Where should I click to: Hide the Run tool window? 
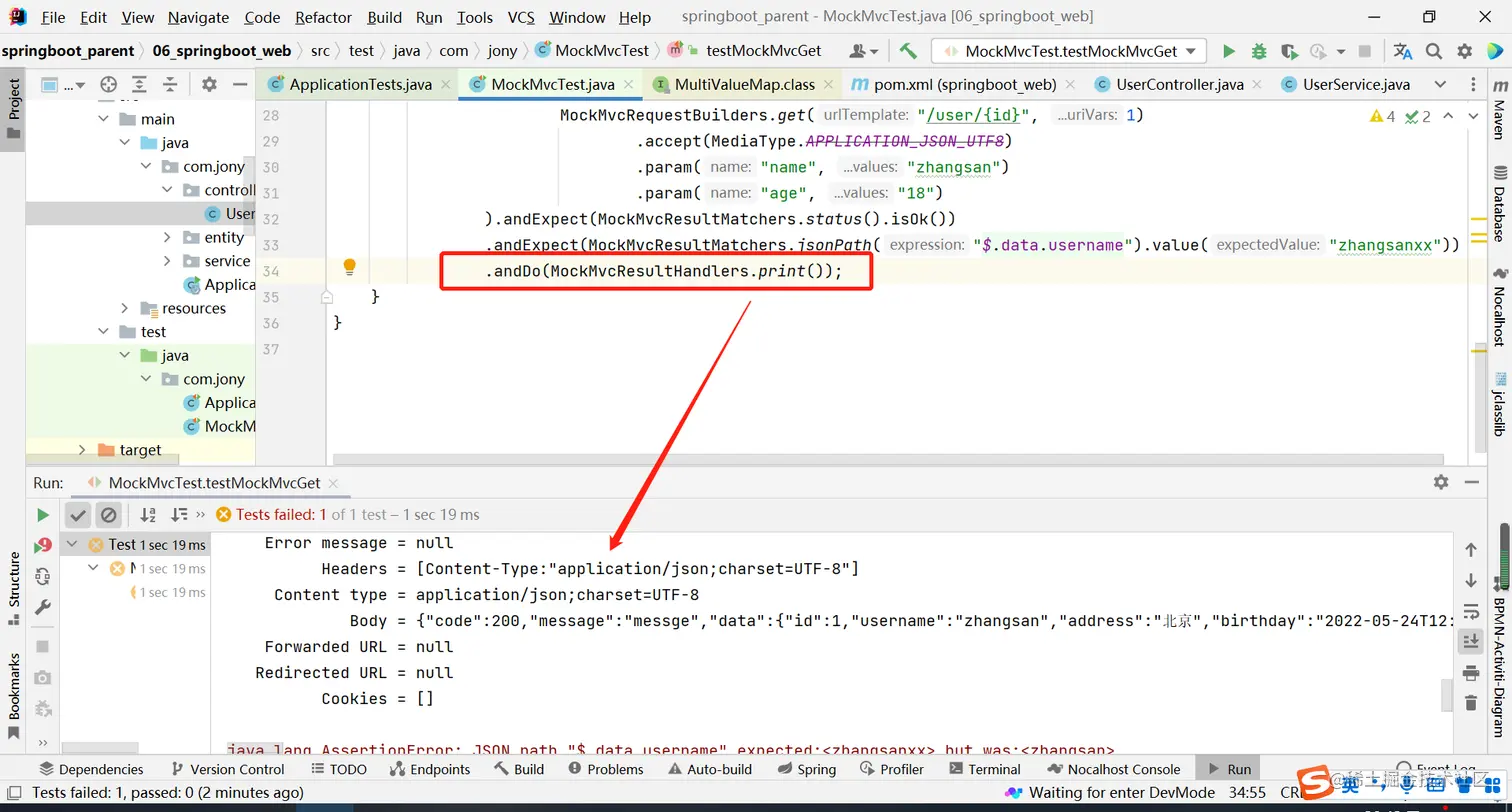tap(1471, 482)
